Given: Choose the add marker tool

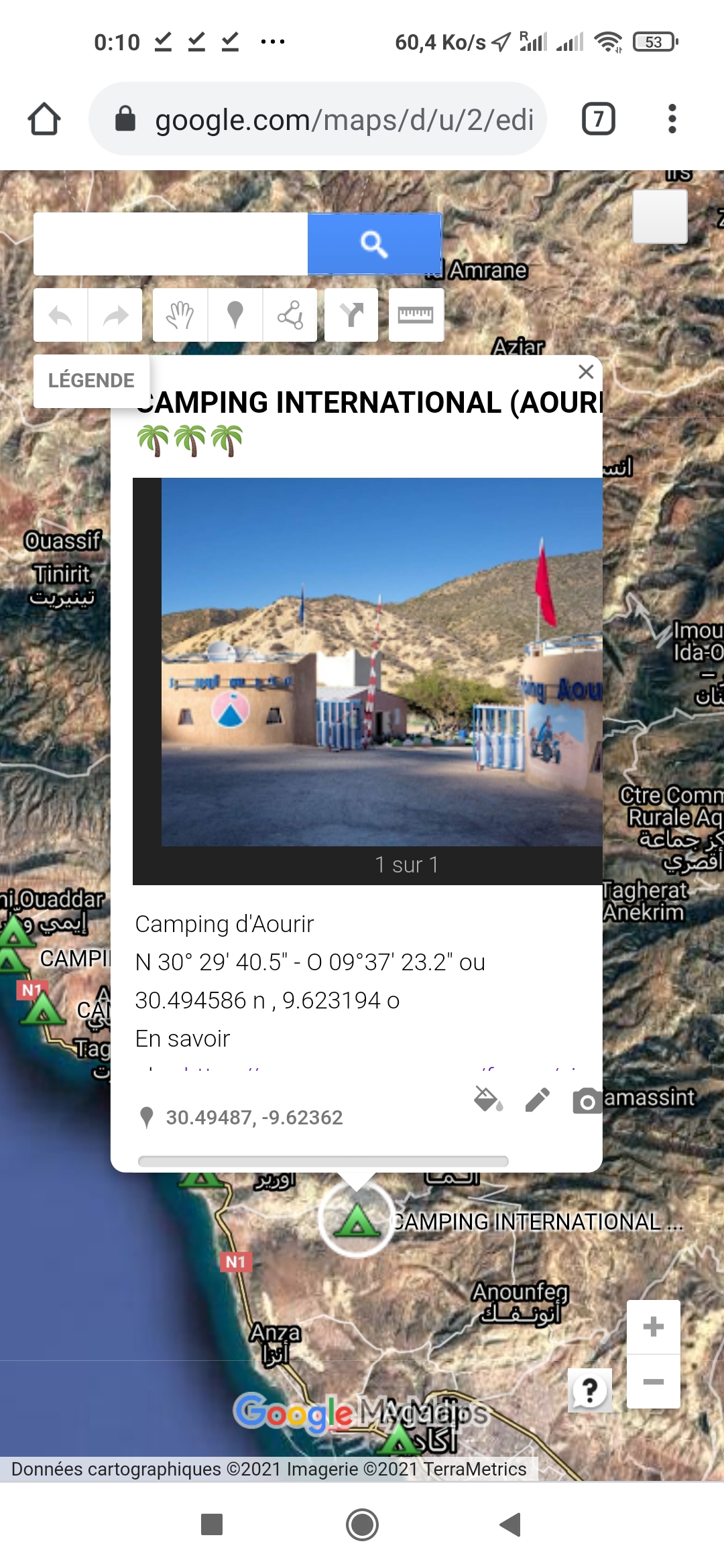Looking at the screenshot, I should pyautogui.click(x=235, y=315).
